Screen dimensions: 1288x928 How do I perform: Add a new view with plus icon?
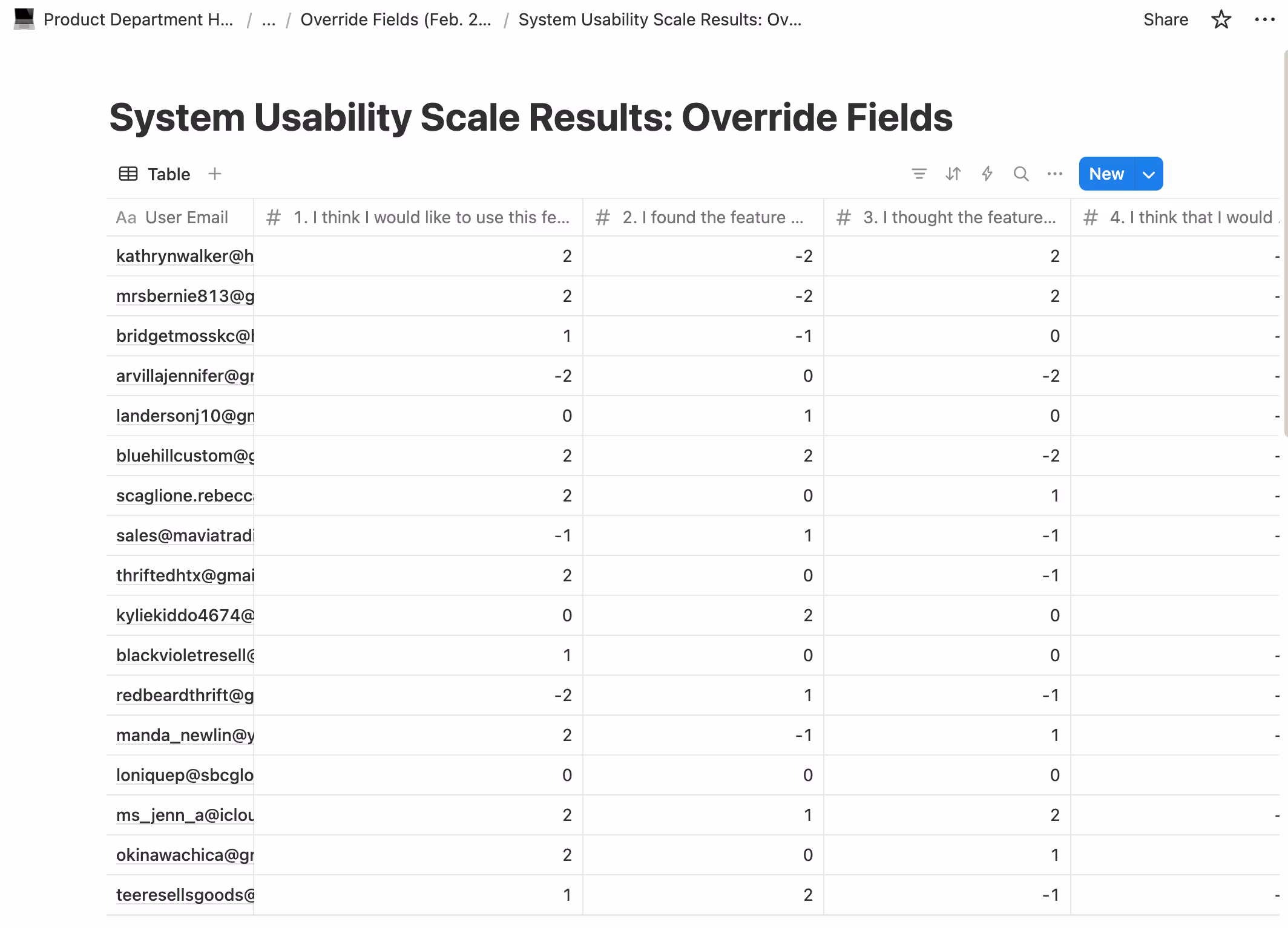[x=215, y=174]
